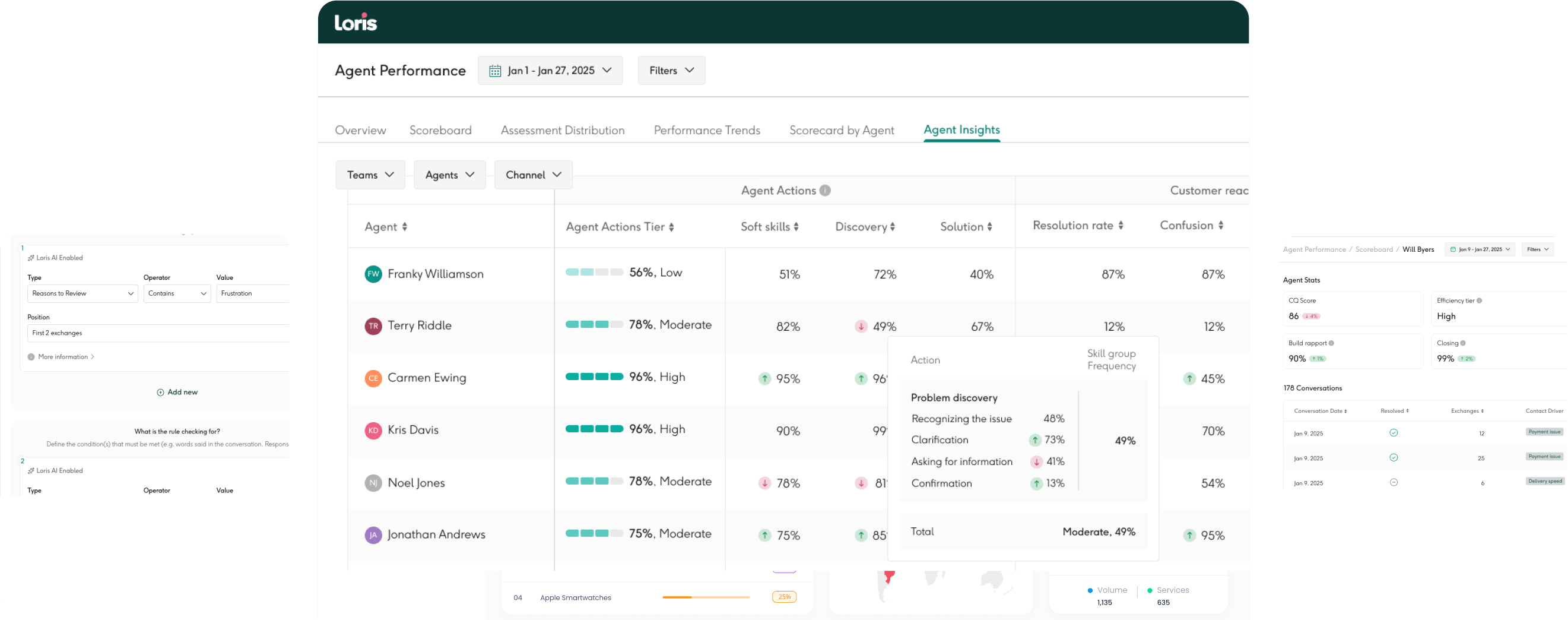Click Carmen Ewing's orange CE avatar
This screenshot has width=1568, height=620.
(373, 378)
